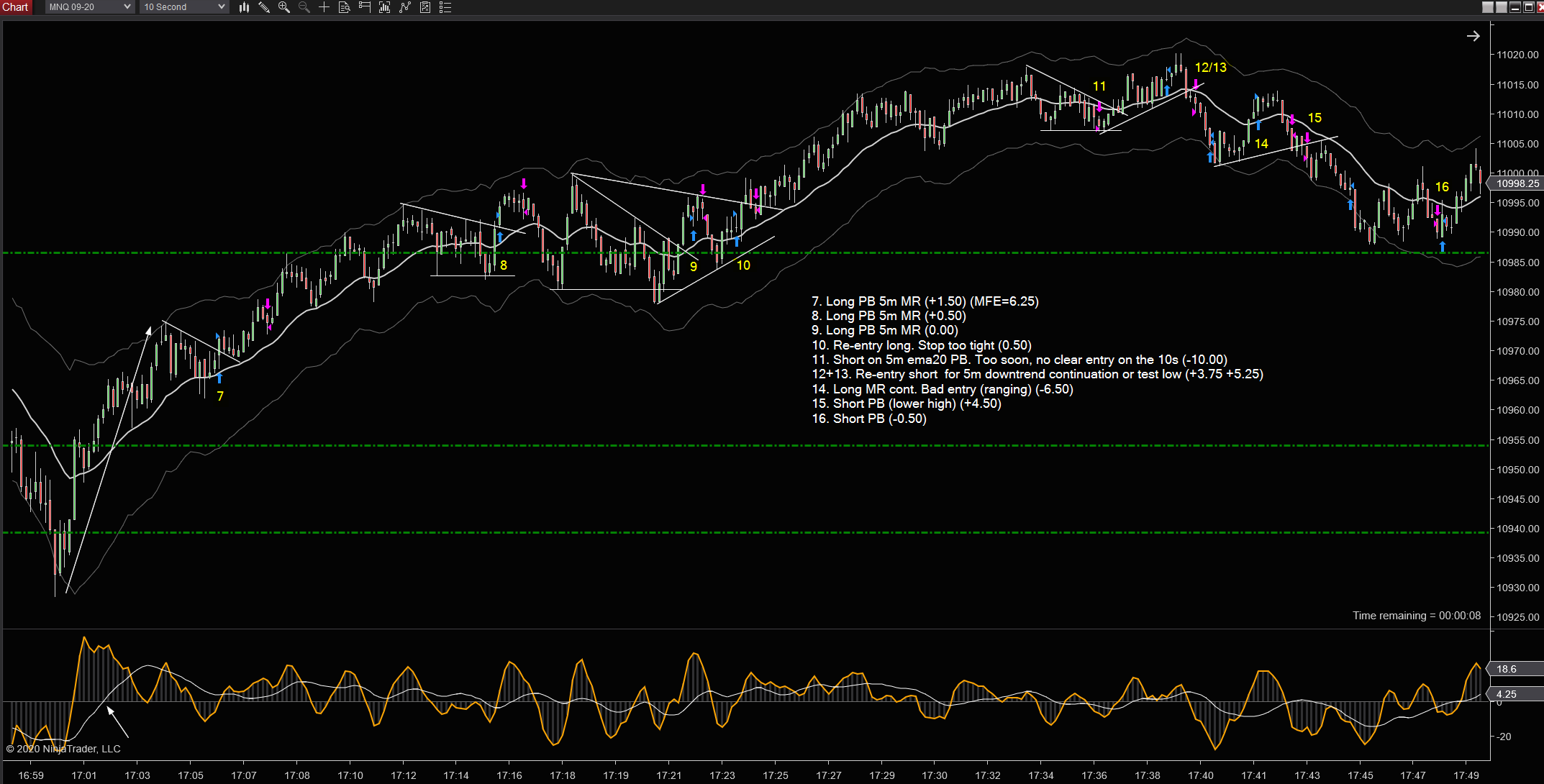1544x784 pixels.
Task: Click the arrow to return to latest bar
Action: point(1473,36)
